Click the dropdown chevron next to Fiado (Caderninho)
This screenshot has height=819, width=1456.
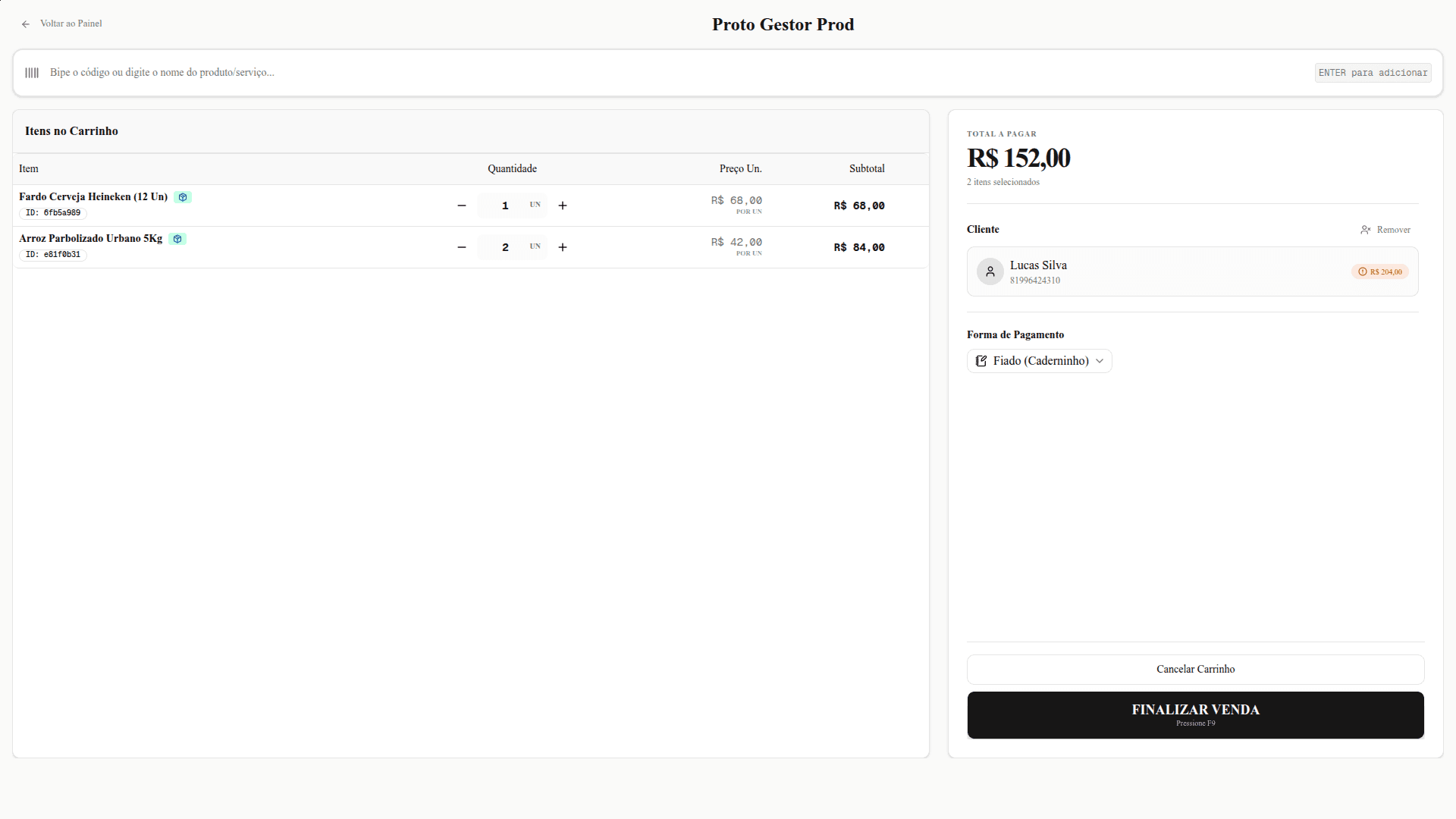1100,361
